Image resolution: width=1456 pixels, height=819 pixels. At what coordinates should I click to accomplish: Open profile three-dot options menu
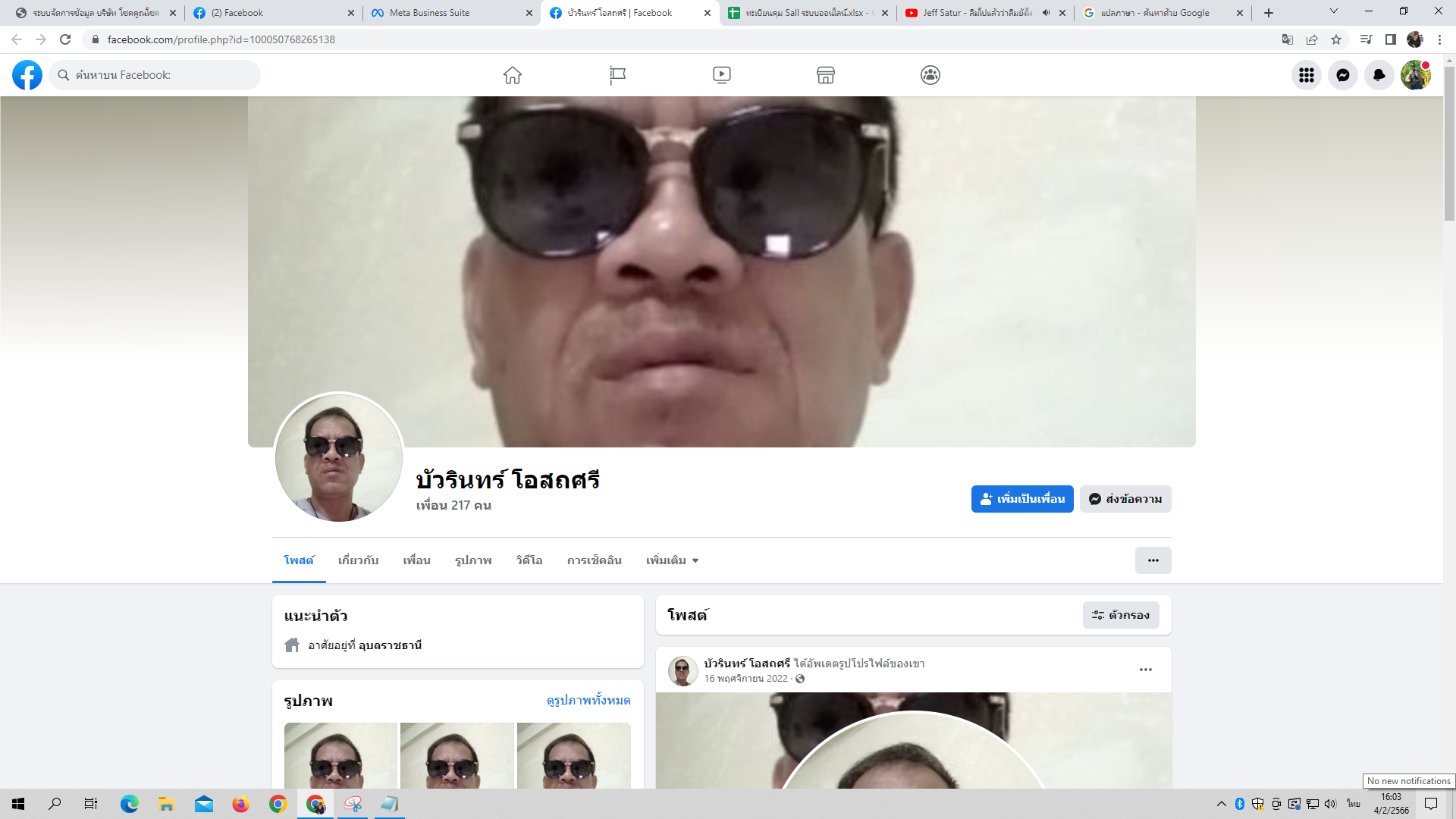(x=1153, y=560)
